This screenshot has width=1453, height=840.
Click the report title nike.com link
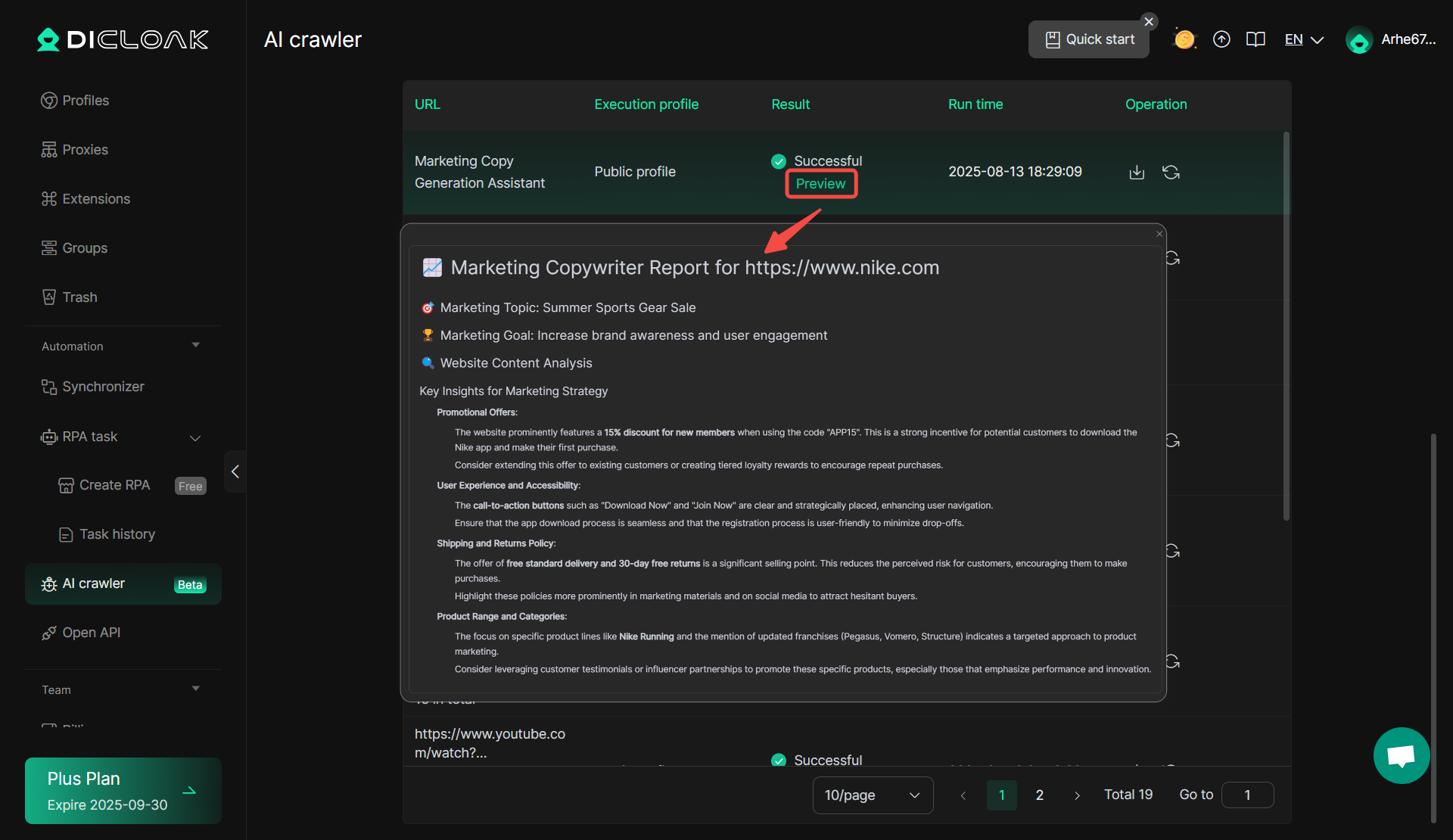[842, 268]
